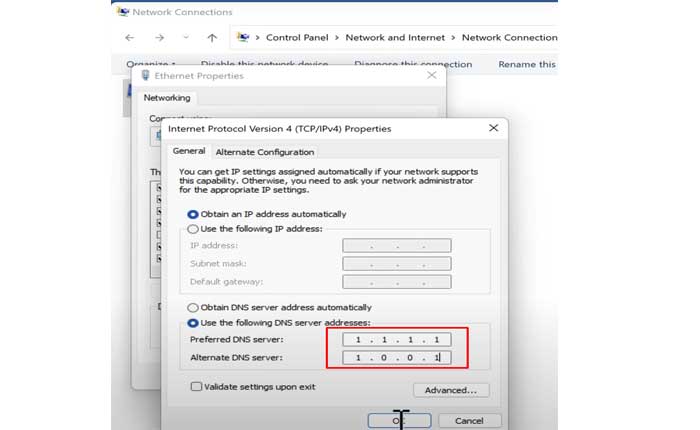Open the Advanced... settings button
Image resolution: width=700 pixels, height=430 pixels.
[x=451, y=390]
